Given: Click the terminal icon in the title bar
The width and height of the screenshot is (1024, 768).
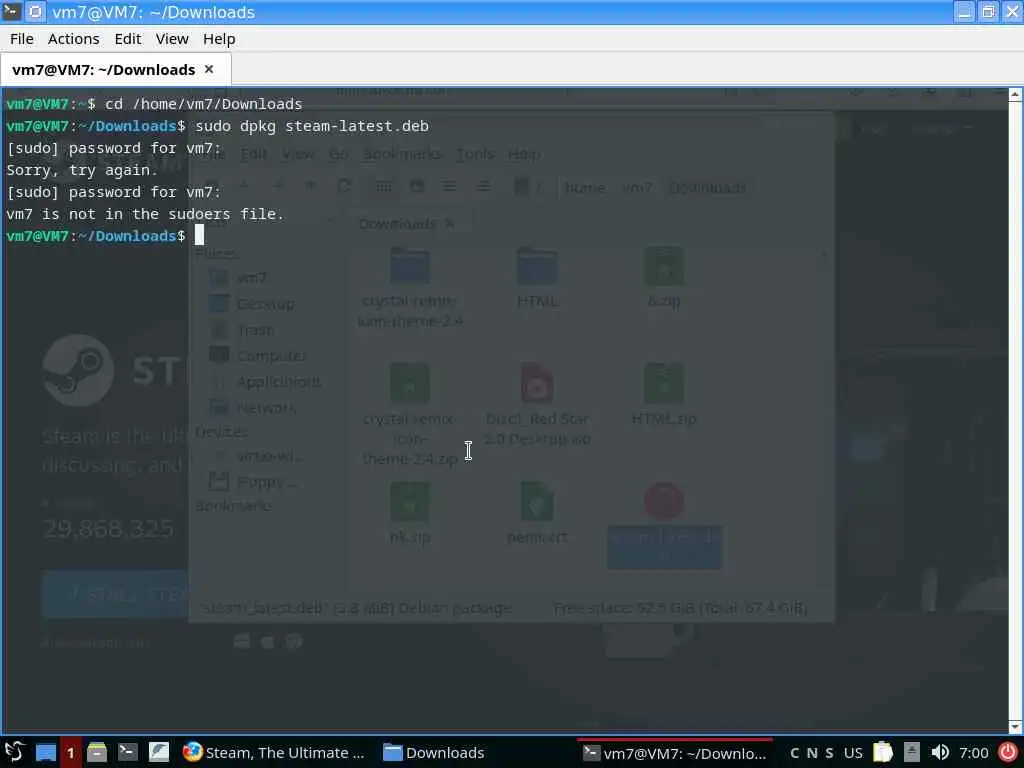Looking at the screenshot, I should (x=11, y=11).
